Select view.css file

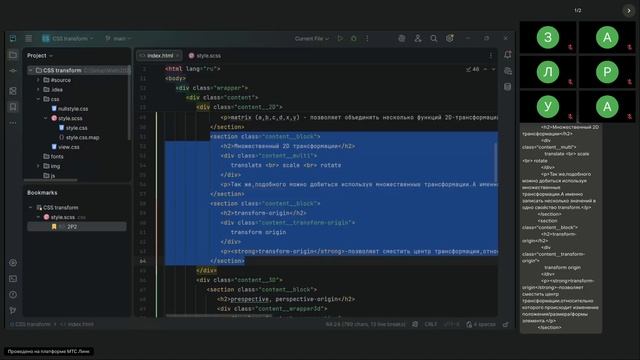(x=65, y=147)
